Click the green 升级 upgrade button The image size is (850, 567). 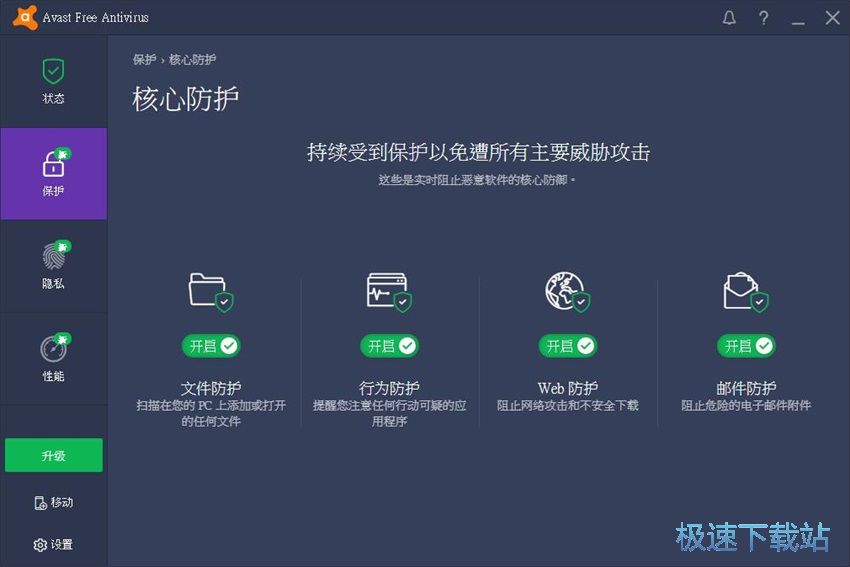click(54, 455)
